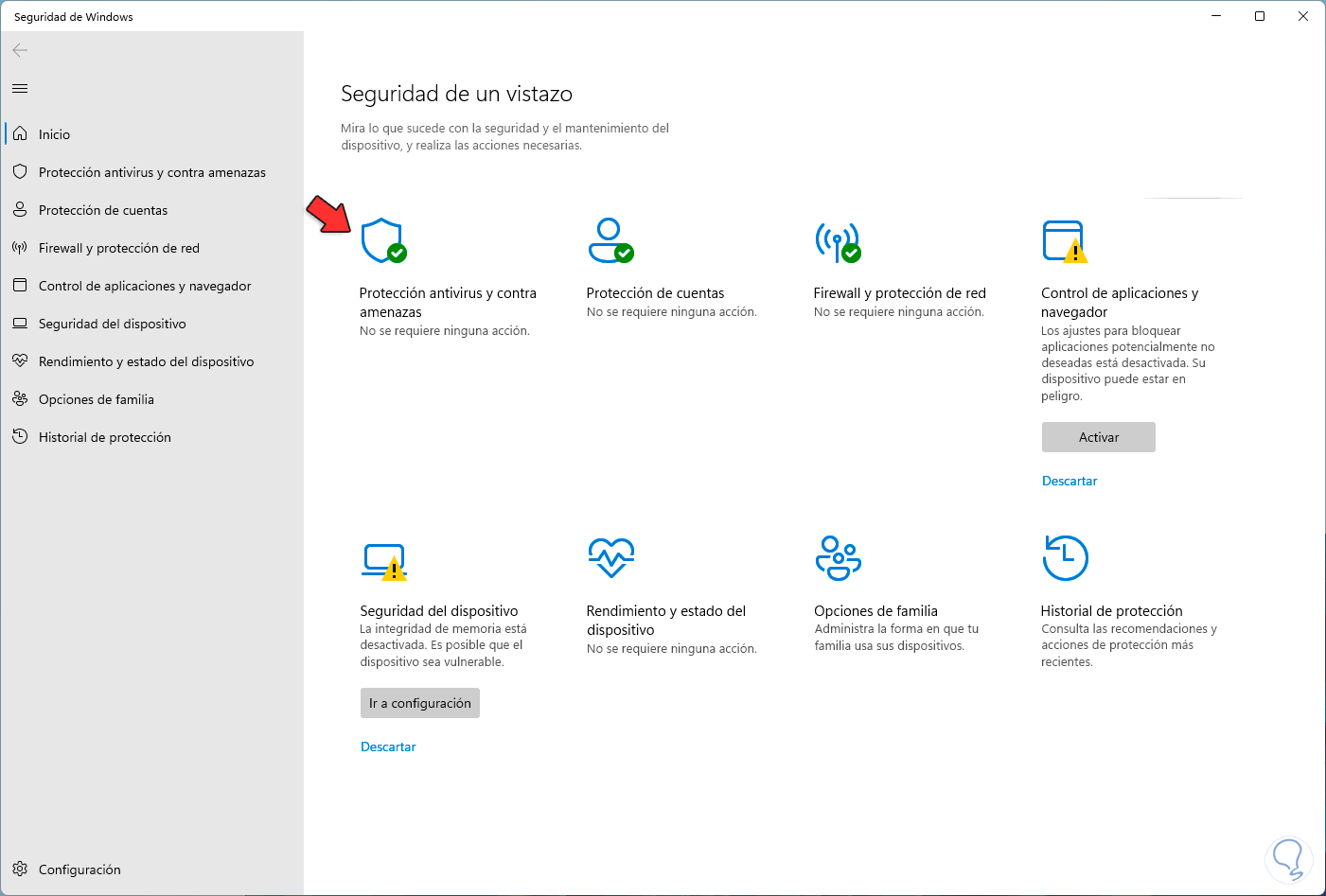Screen dimensions: 1326x896
Task: Click the Firewall y protección de red tile title
Action: coord(900,293)
